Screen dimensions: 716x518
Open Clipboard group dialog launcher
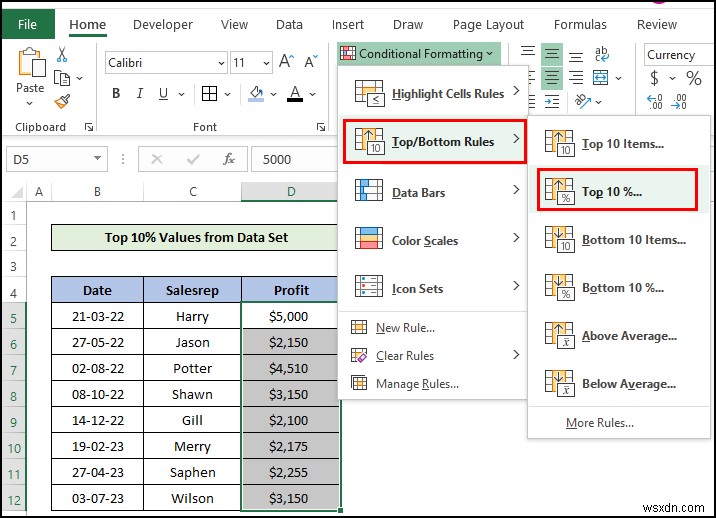click(89, 127)
